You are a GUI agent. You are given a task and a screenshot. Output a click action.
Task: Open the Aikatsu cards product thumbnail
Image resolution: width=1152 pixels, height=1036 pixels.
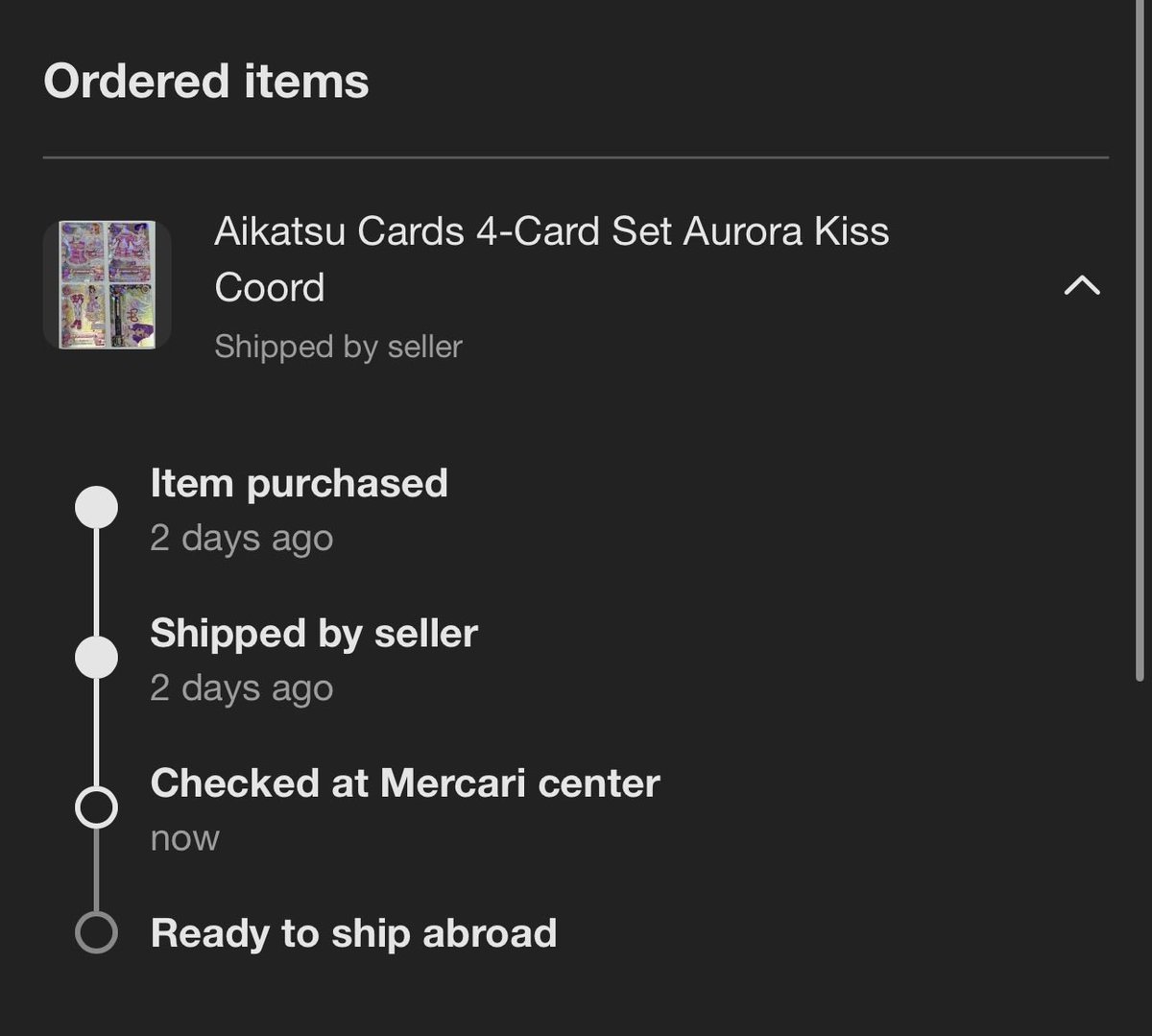[108, 285]
